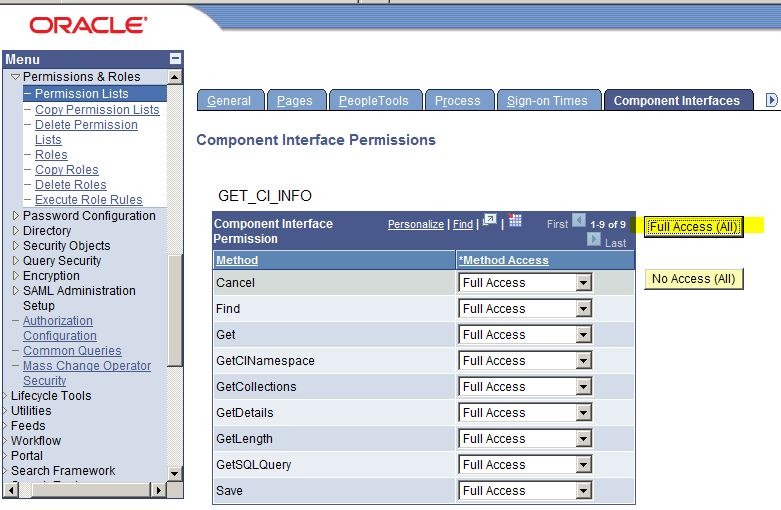Show more tabs arrow icon
This screenshot has width=781, height=510.
771,100
